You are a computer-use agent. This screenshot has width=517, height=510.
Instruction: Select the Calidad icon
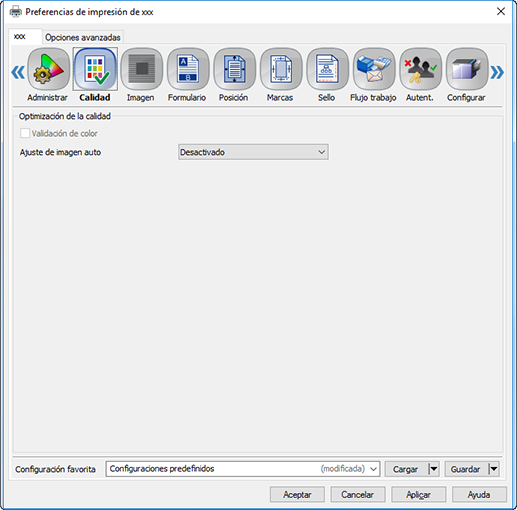coord(95,69)
